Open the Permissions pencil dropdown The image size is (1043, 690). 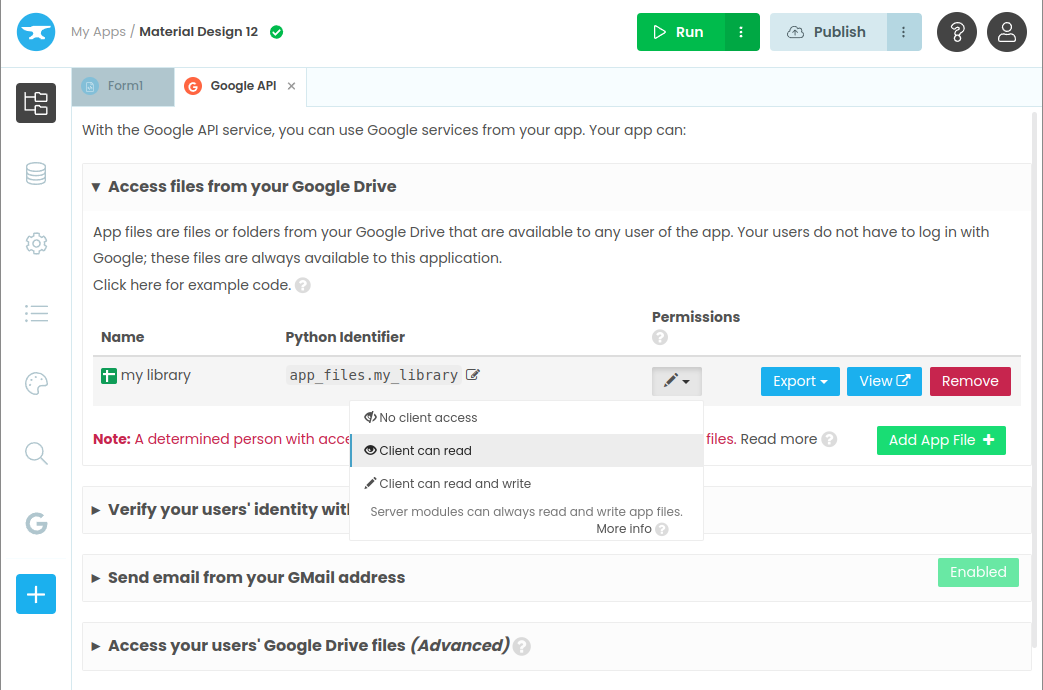676,381
